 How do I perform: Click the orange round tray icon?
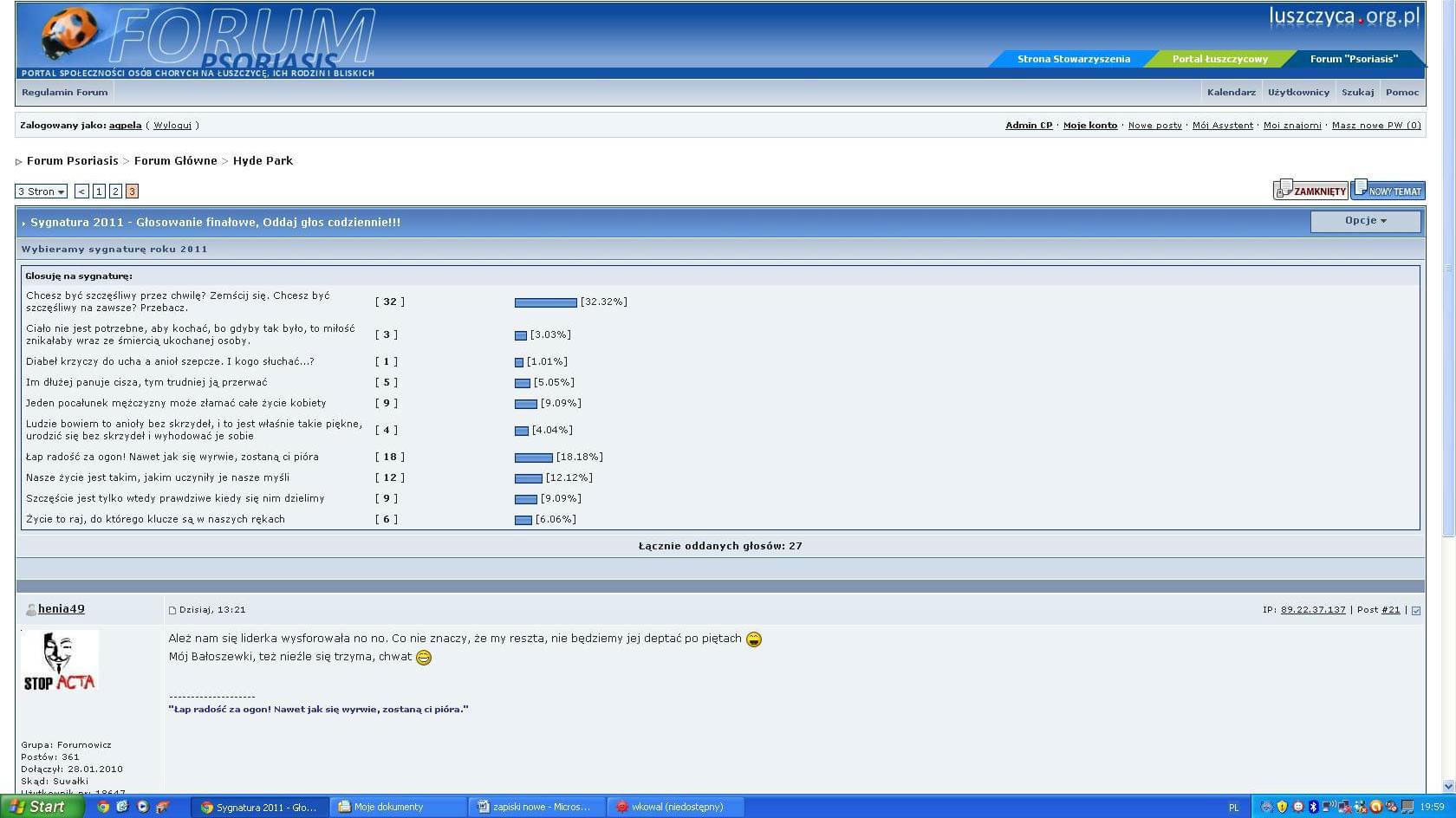click(1376, 807)
